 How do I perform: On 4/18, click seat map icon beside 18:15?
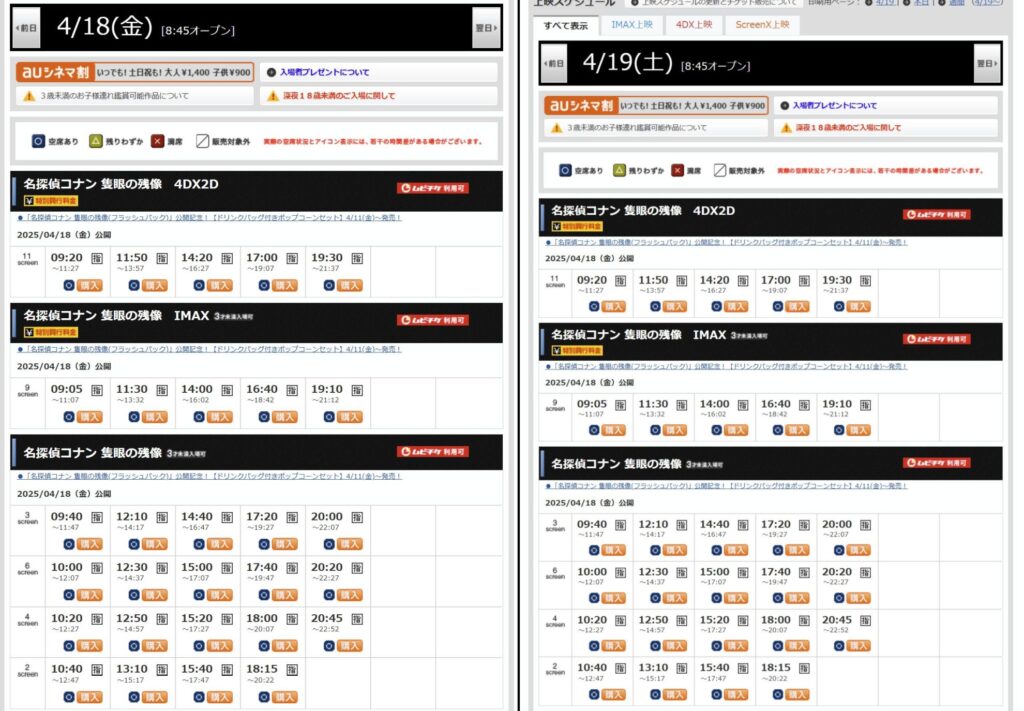coord(292,670)
